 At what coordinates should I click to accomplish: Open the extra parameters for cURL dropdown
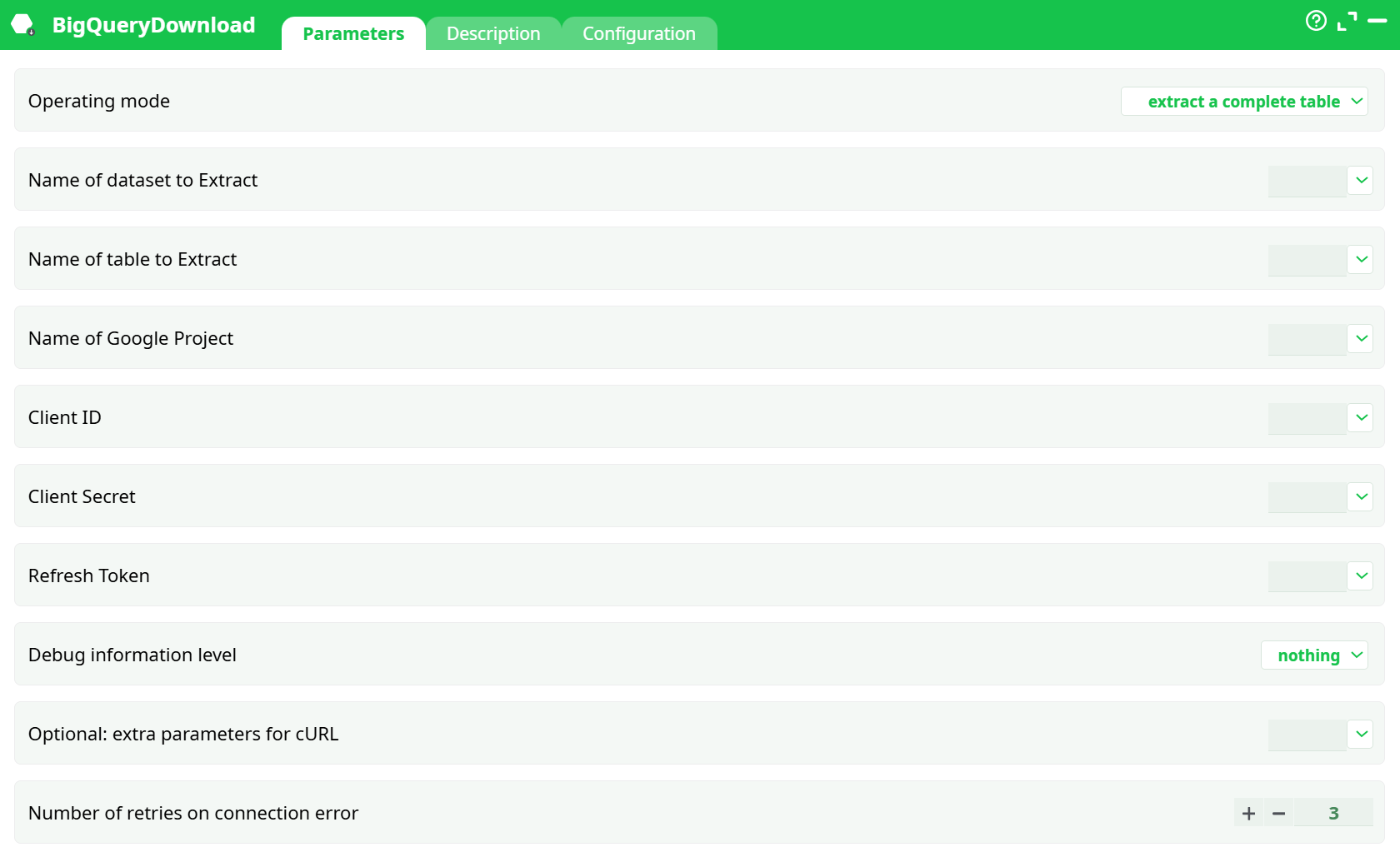tap(1361, 734)
